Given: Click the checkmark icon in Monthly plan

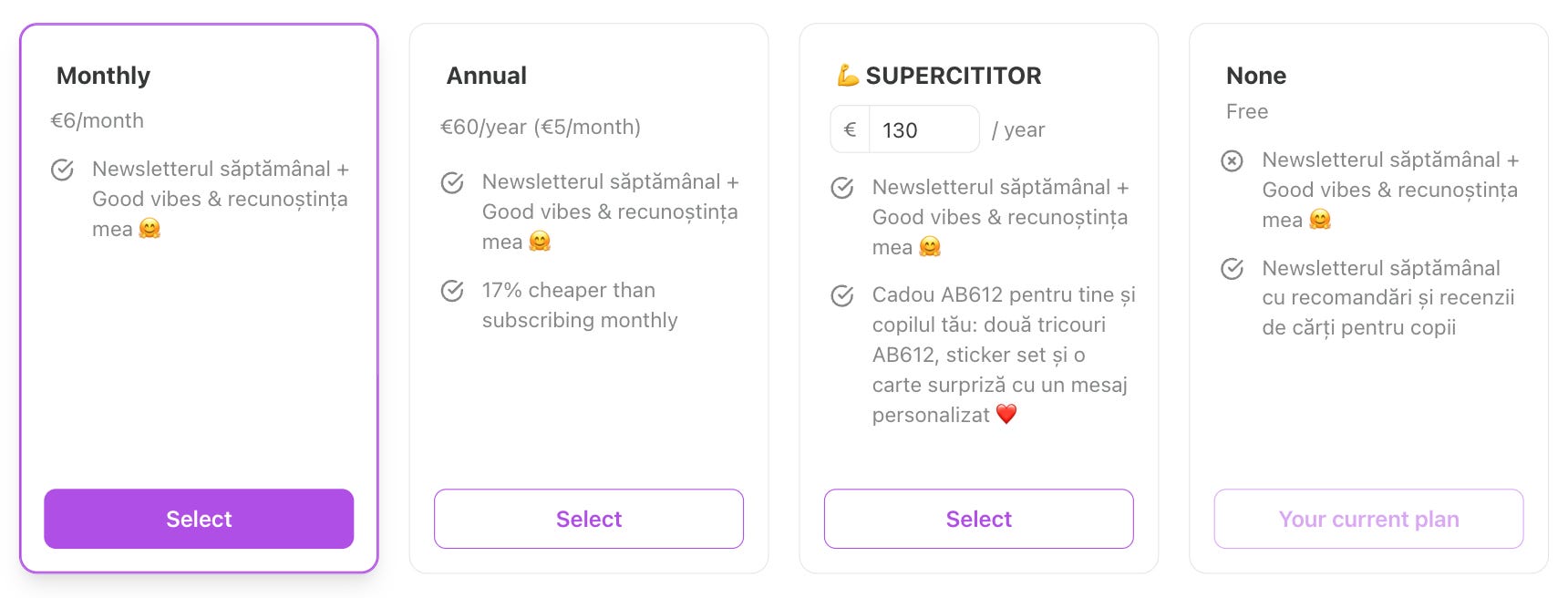Looking at the screenshot, I should click(x=62, y=170).
